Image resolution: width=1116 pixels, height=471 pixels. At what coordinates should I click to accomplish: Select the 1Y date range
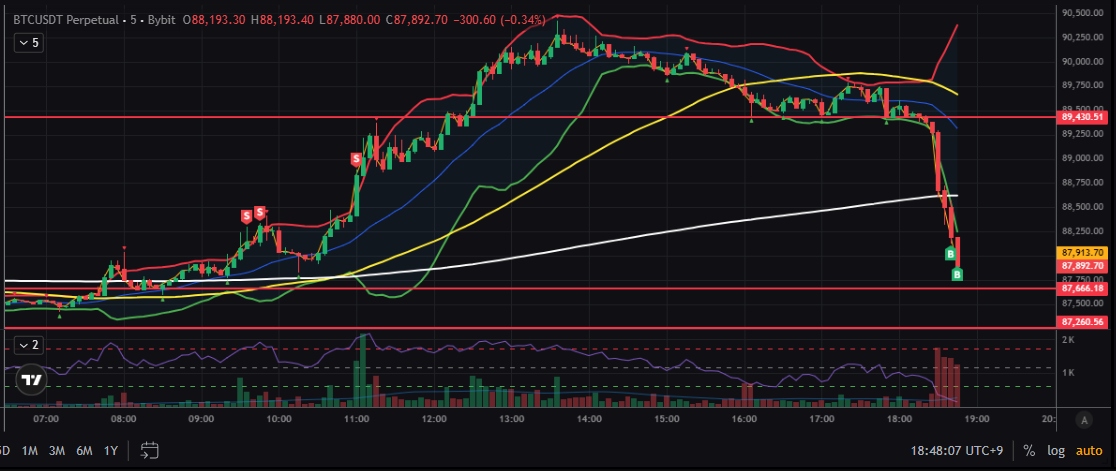click(112, 450)
